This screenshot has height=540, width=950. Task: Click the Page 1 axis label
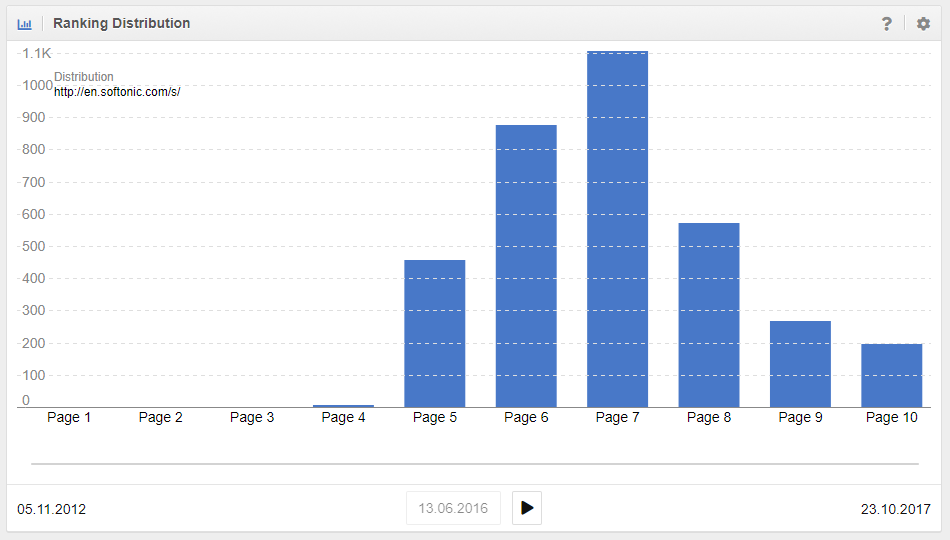pos(69,417)
